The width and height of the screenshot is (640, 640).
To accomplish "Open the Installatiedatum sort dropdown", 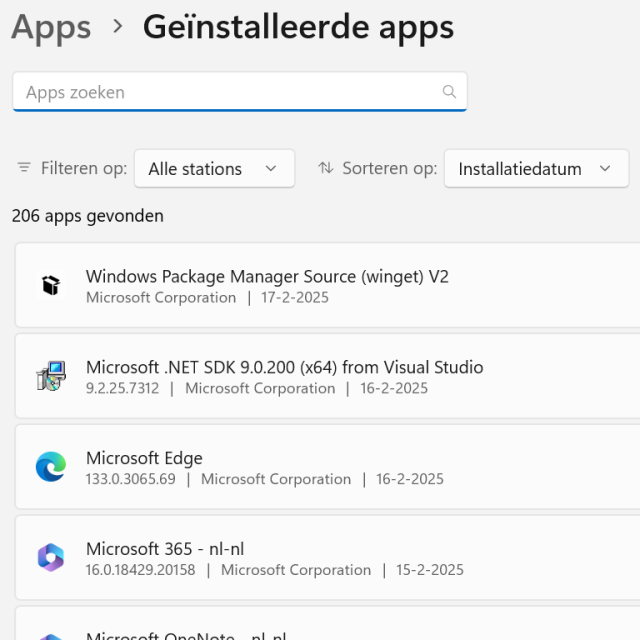I will 536,169.
